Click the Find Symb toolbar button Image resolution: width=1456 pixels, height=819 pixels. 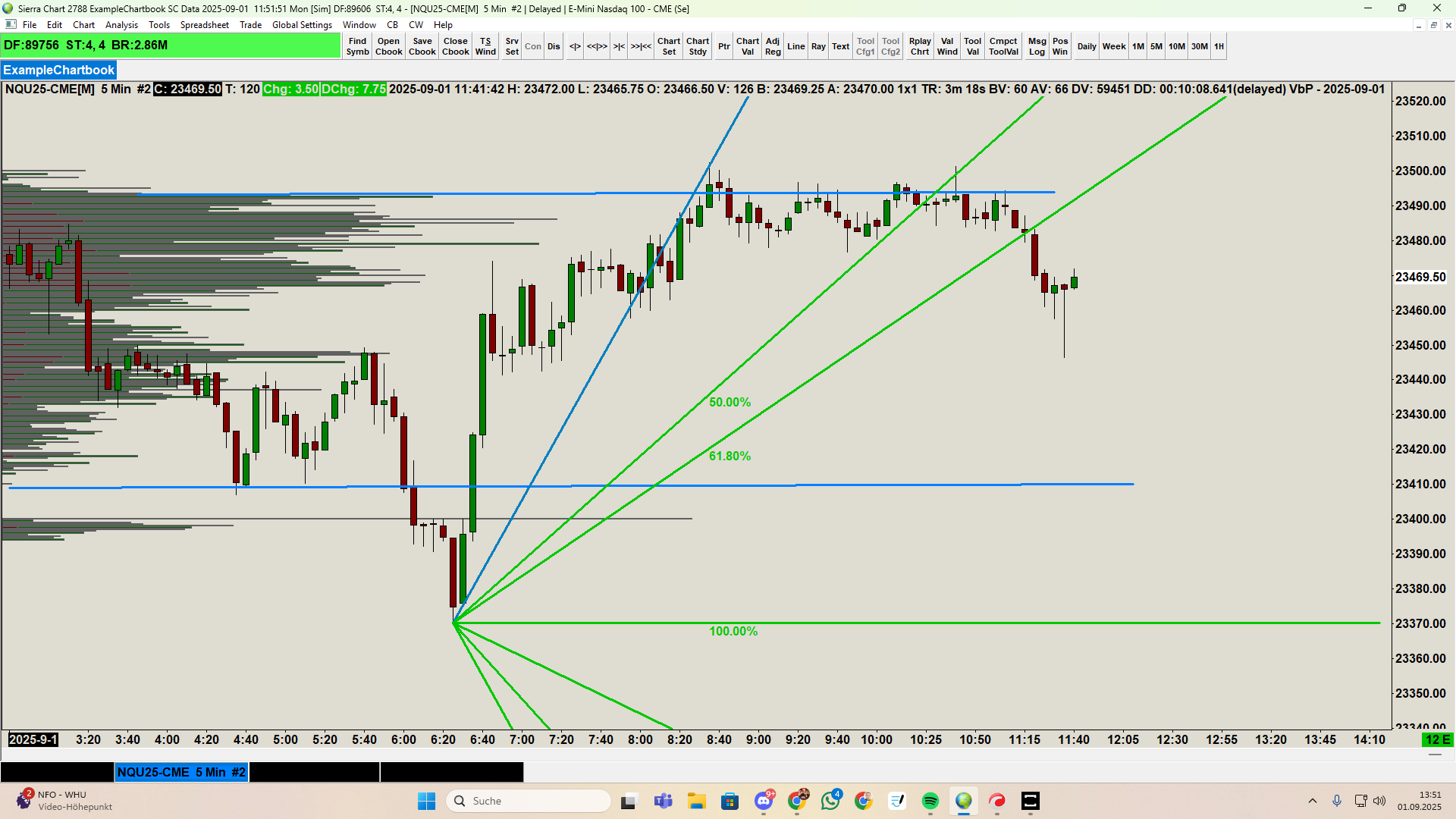[x=357, y=46]
